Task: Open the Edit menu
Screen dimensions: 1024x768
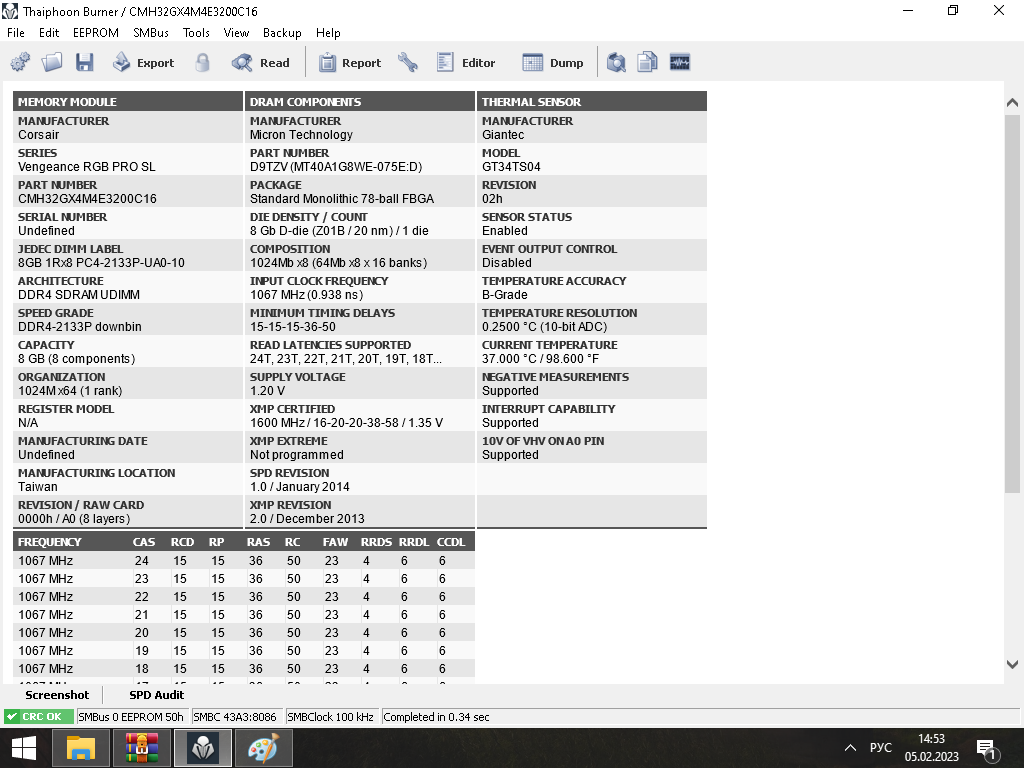Action: 49,33
